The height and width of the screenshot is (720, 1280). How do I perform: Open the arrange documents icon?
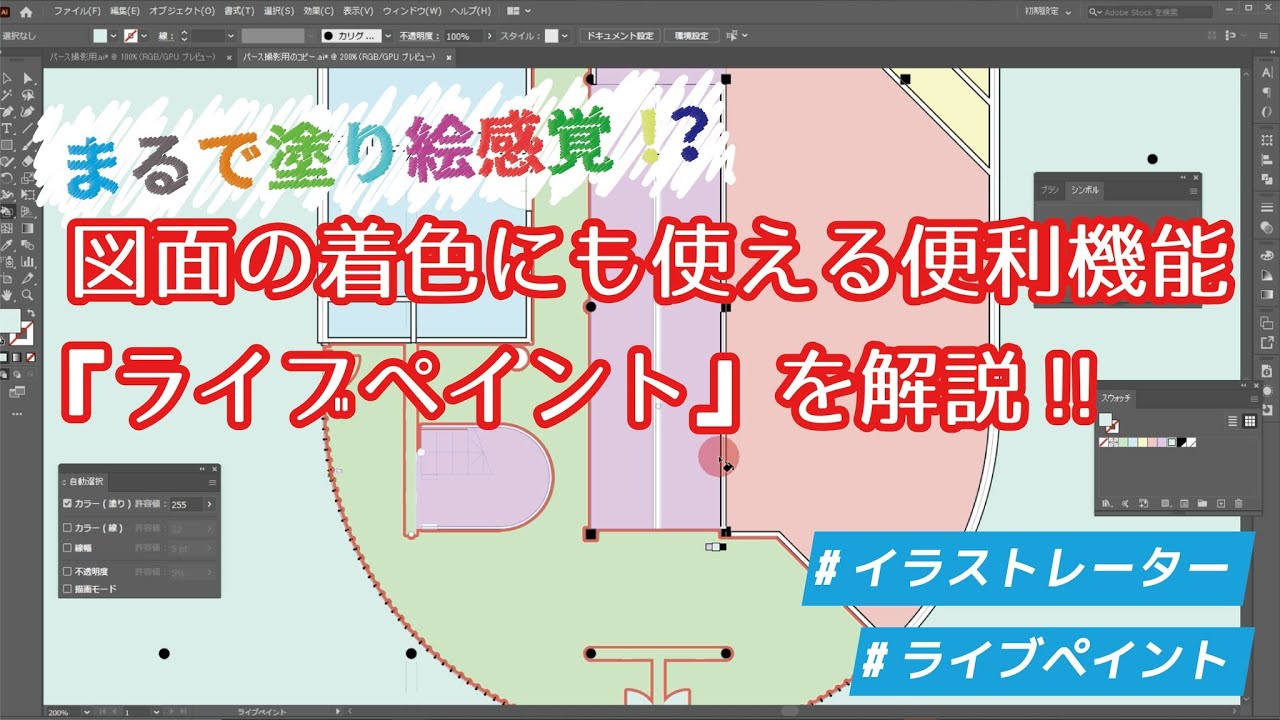[x=519, y=11]
